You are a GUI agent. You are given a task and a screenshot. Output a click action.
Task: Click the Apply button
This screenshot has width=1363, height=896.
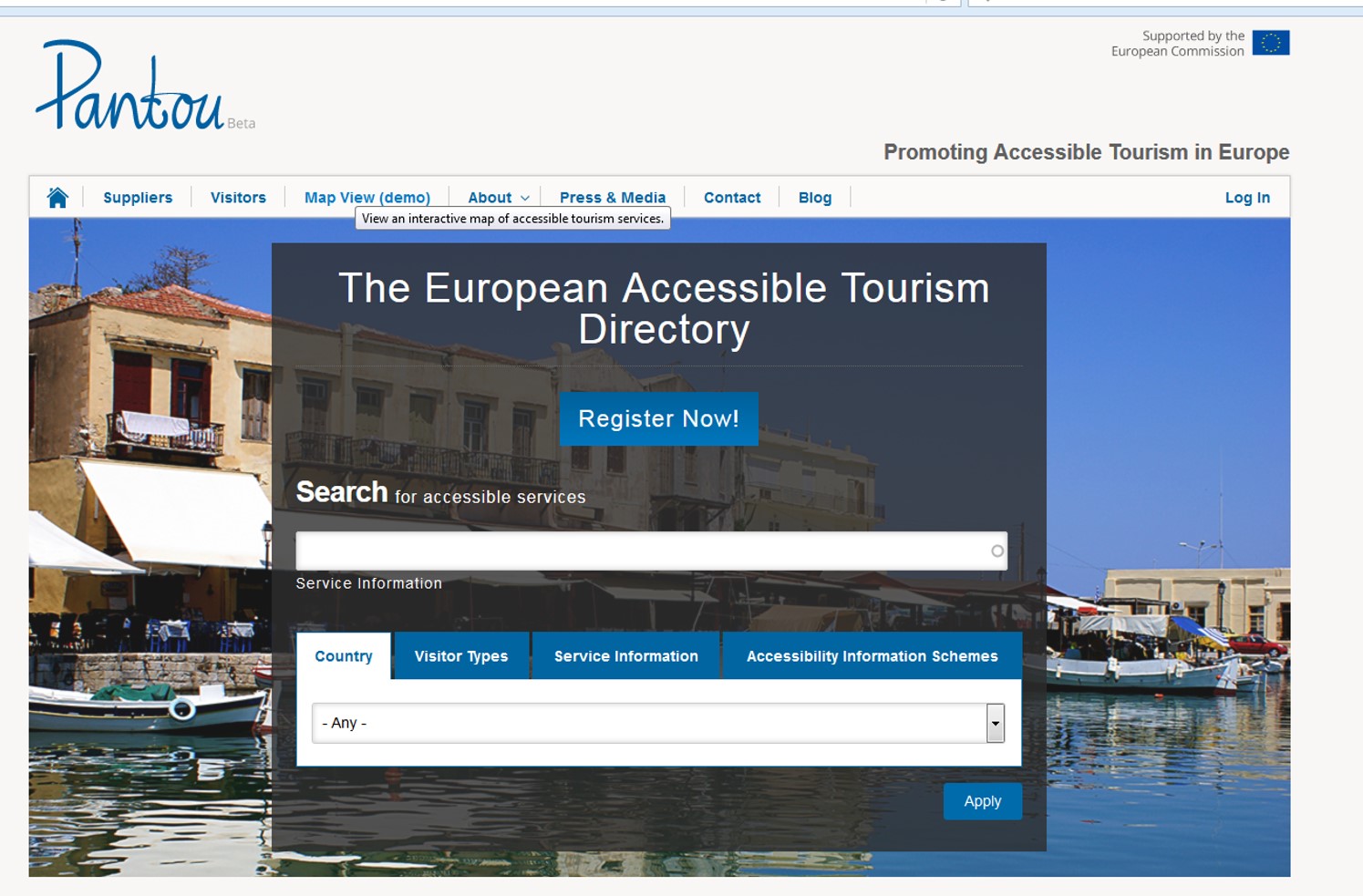[983, 801]
